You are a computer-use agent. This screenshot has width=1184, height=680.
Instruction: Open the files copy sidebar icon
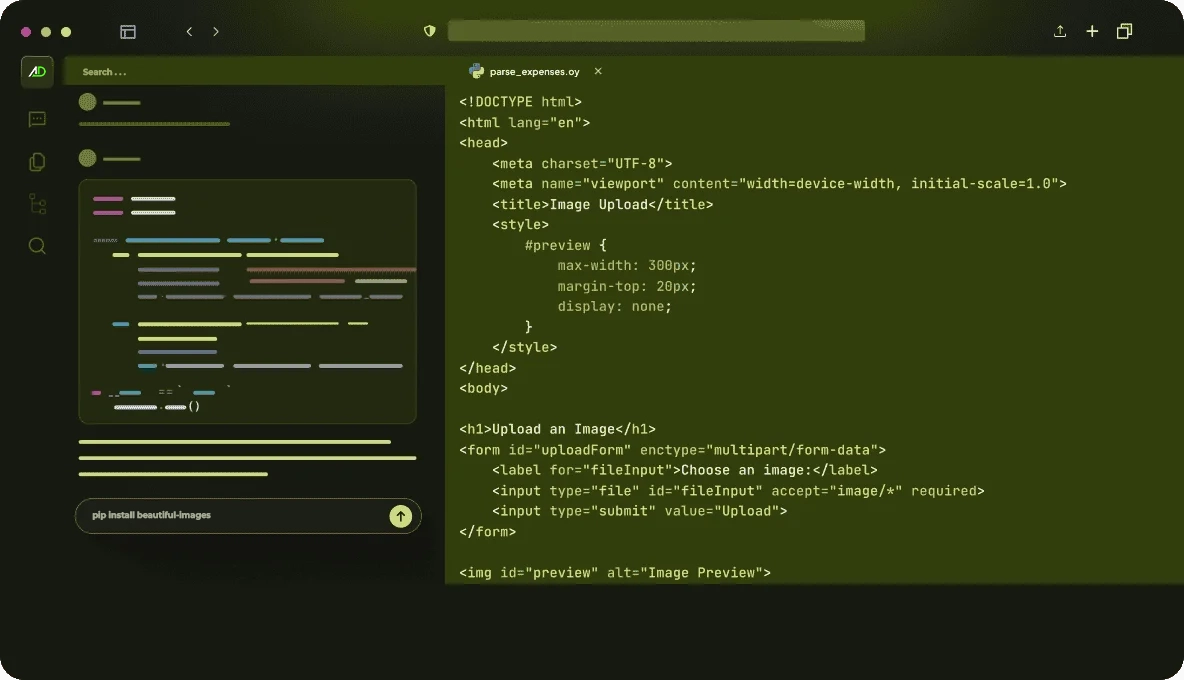point(37,162)
